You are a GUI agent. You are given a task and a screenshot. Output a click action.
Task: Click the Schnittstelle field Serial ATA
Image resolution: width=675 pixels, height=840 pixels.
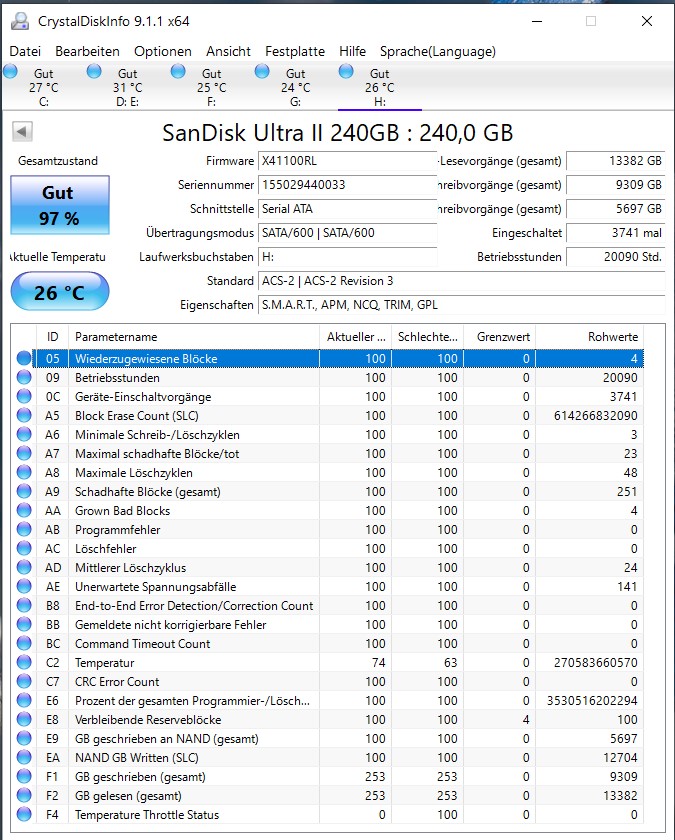point(348,209)
